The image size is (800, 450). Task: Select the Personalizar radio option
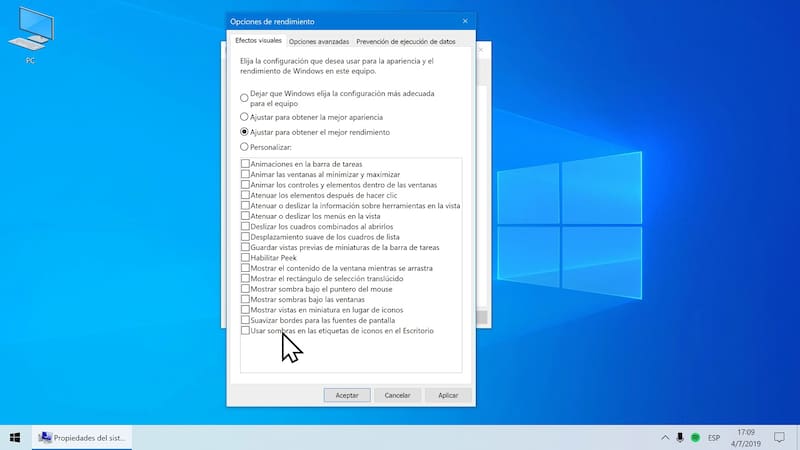tap(244, 147)
